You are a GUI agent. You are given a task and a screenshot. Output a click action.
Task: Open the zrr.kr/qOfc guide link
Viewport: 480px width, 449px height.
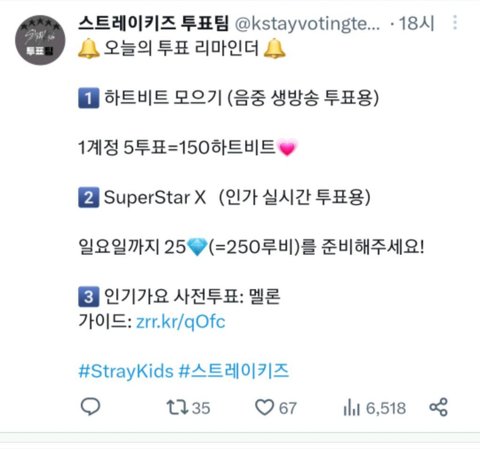181,322
